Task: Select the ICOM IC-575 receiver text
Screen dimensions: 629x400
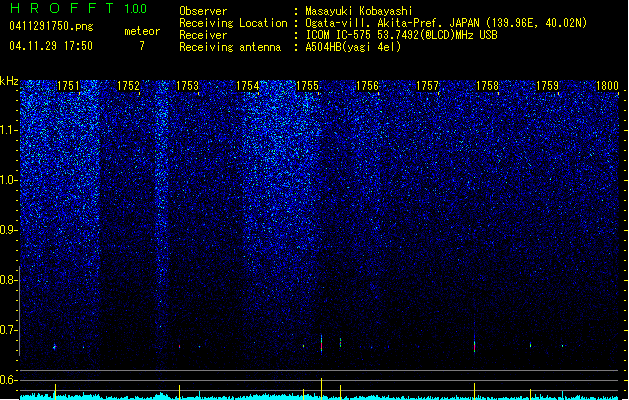Action: tap(401, 35)
